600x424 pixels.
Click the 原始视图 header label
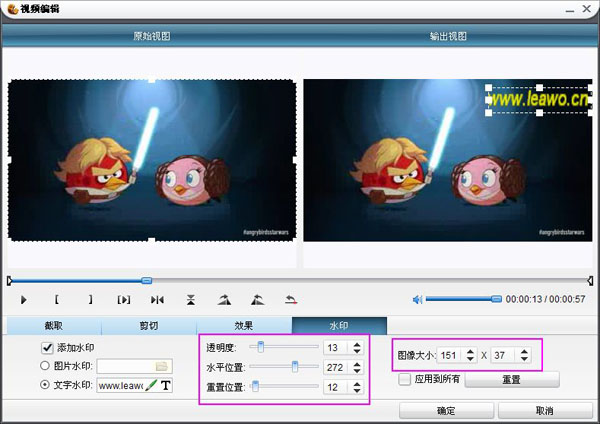tap(152, 36)
